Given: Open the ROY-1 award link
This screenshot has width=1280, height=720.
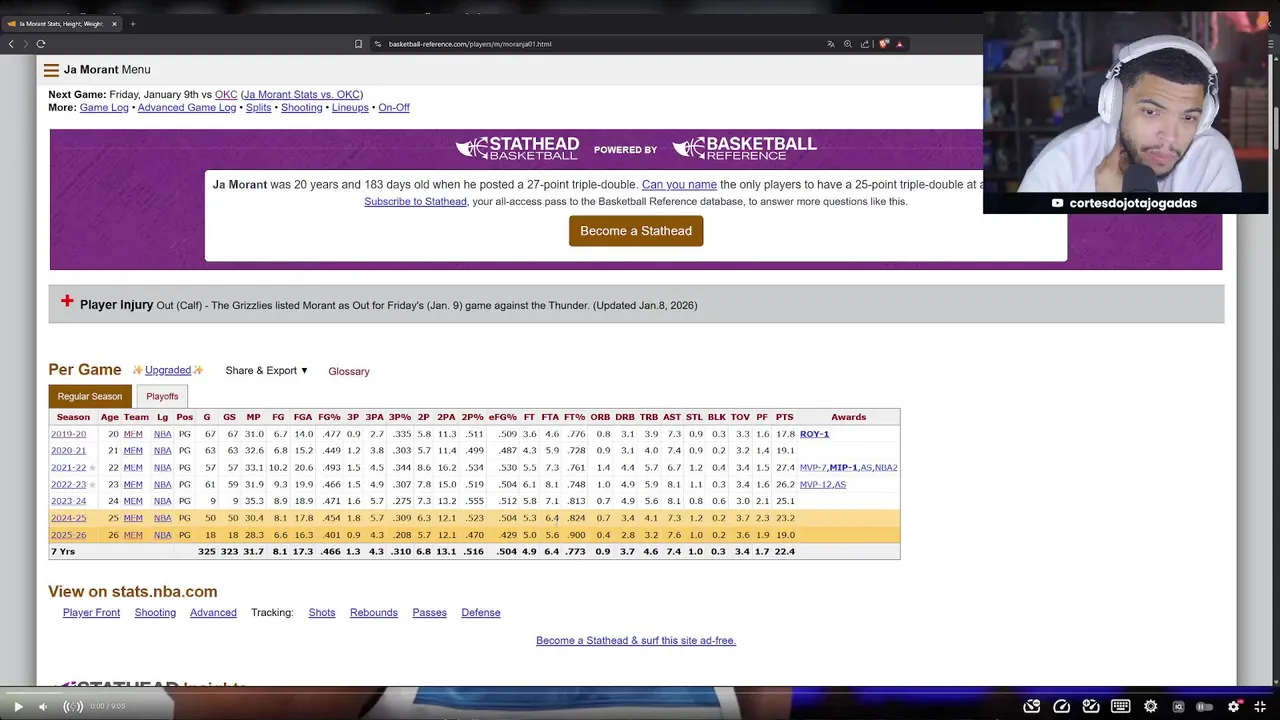Looking at the screenshot, I should click(814, 434).
